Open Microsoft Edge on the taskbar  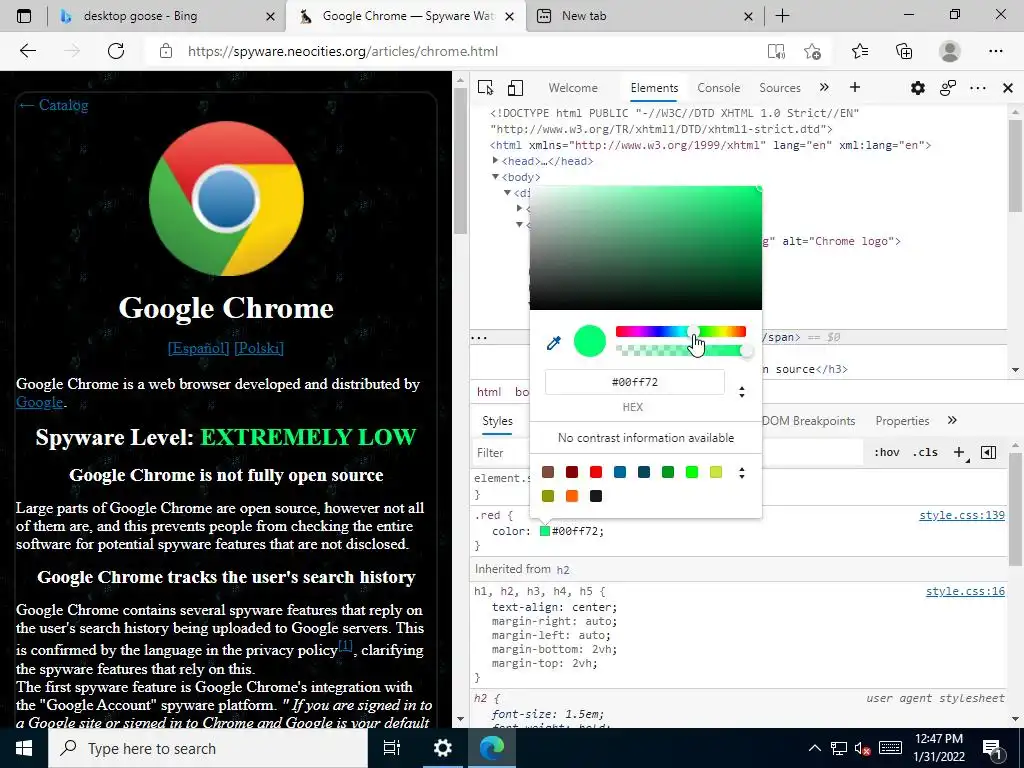[491, 748]
